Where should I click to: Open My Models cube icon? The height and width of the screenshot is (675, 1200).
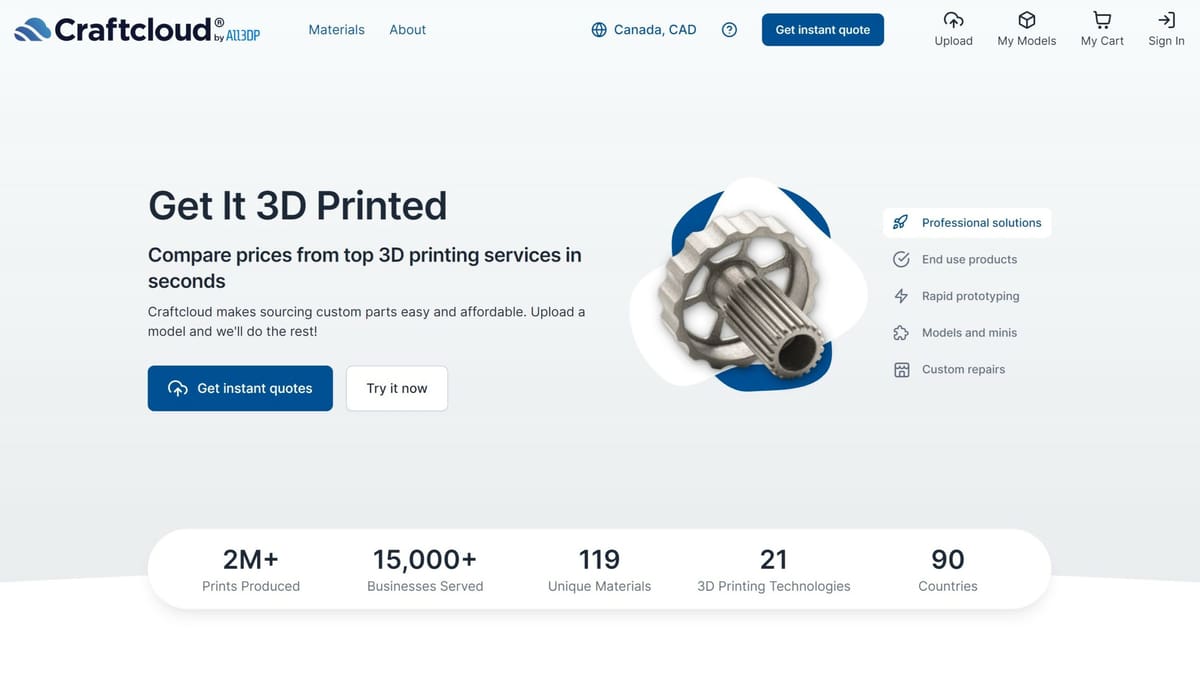click(1026, 20)
